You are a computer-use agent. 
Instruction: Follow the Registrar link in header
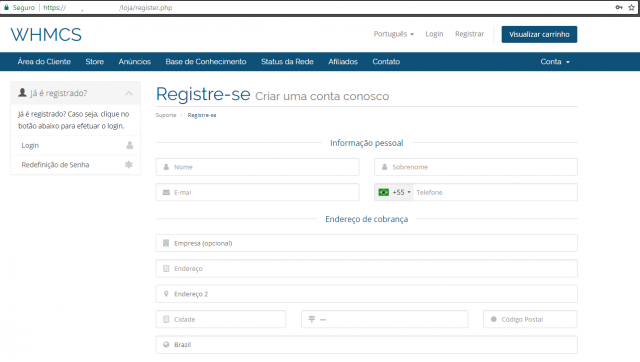click(469, 34)
